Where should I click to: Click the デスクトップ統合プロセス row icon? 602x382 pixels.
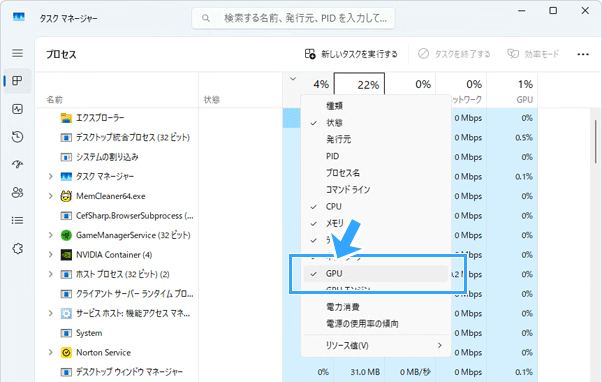tap(66, 137)
